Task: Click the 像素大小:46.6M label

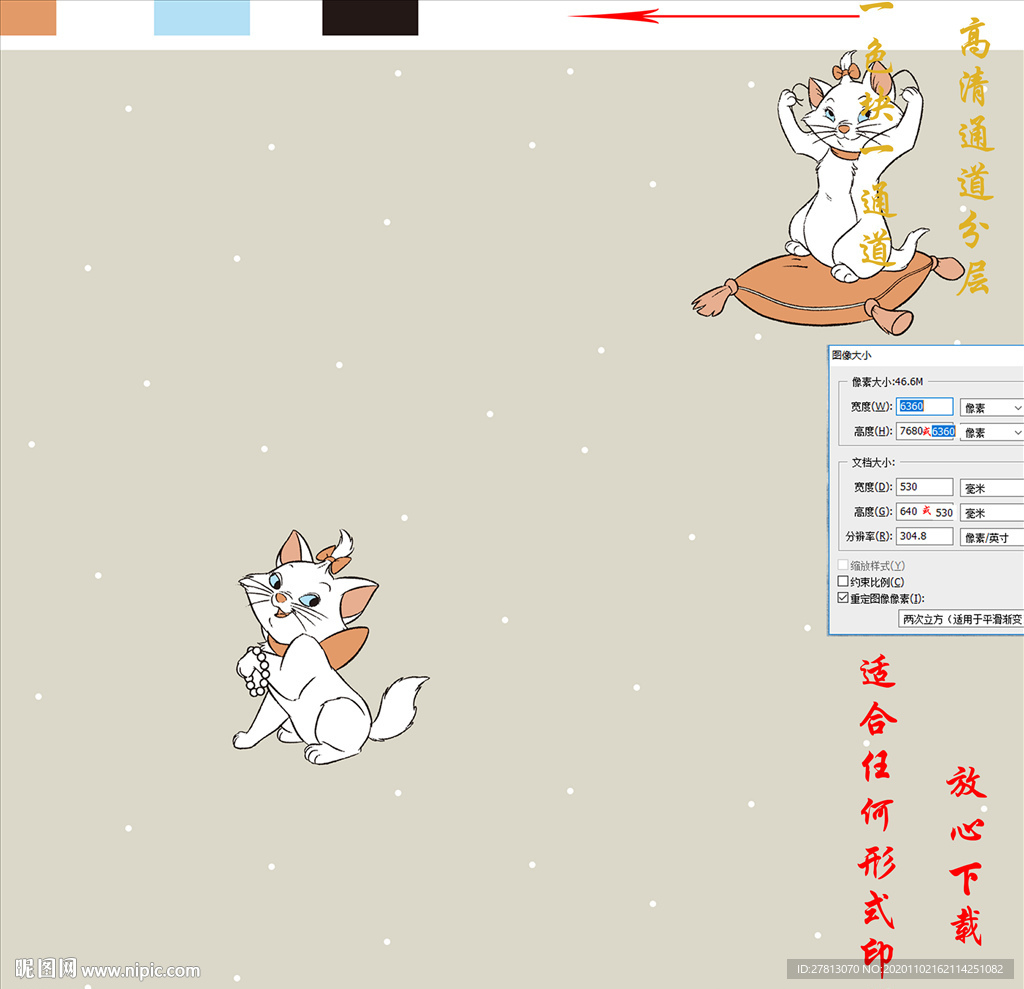Action: tap(888, 381)
